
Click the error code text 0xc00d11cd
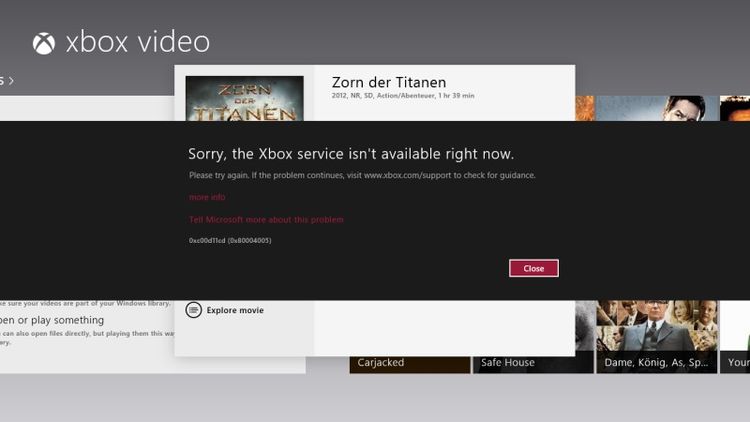[x=230, y=240]
